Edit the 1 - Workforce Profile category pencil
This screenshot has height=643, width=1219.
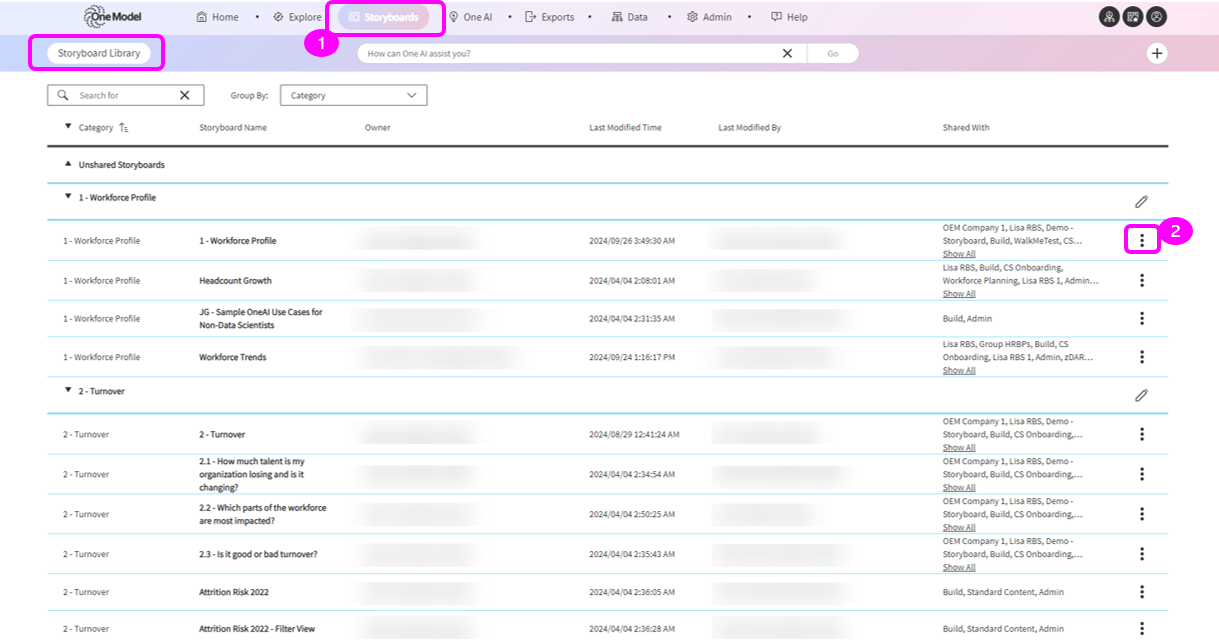[x=1141, y=202]
